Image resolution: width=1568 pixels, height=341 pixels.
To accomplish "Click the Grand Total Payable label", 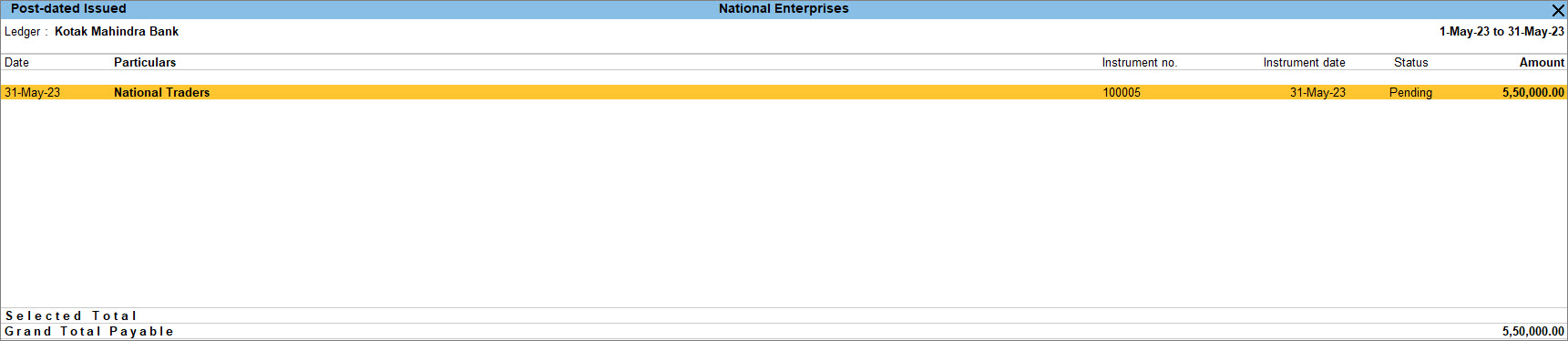I will (89, 331).
